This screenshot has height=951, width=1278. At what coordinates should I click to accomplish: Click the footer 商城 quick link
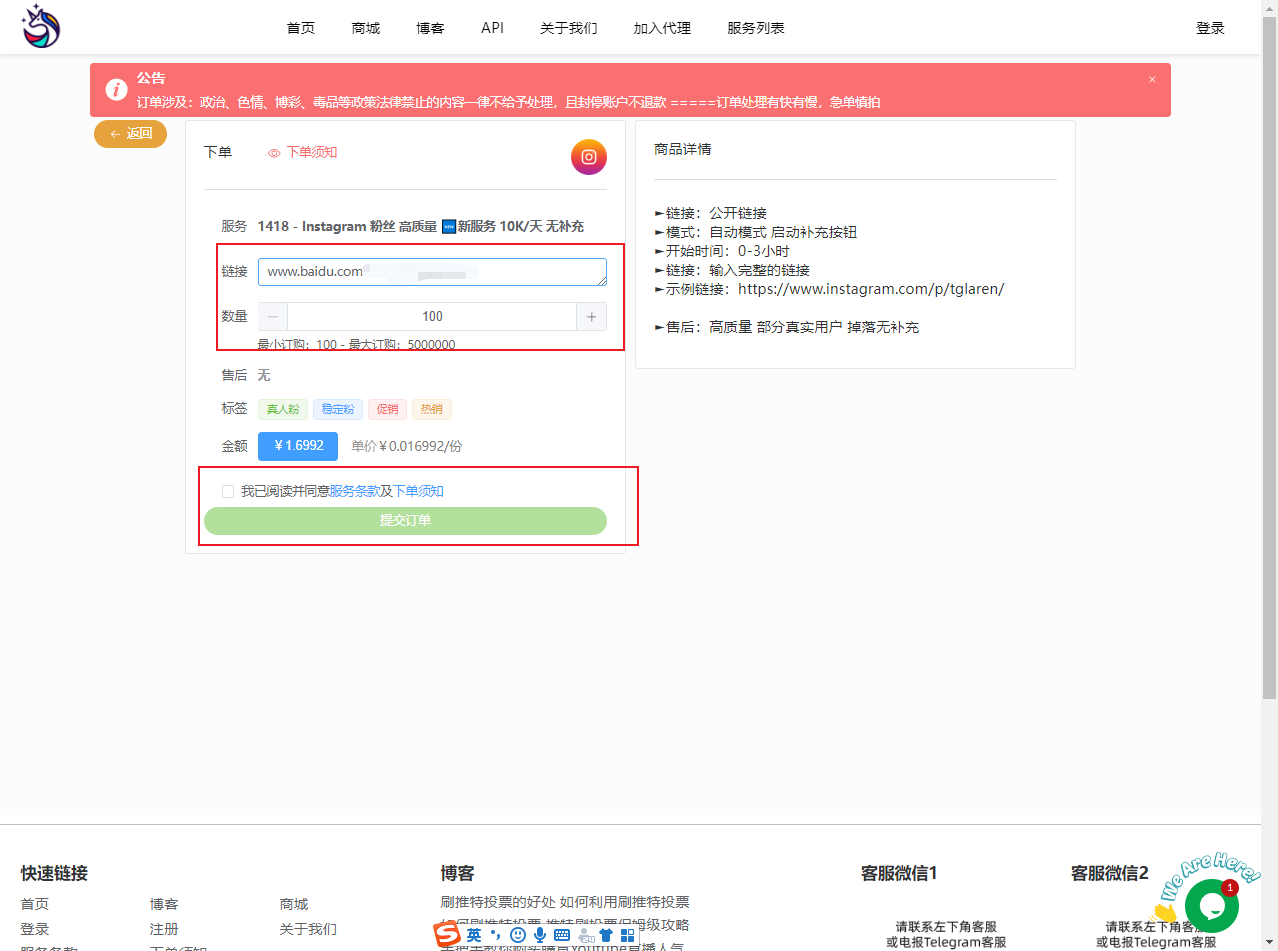[294, 904]
